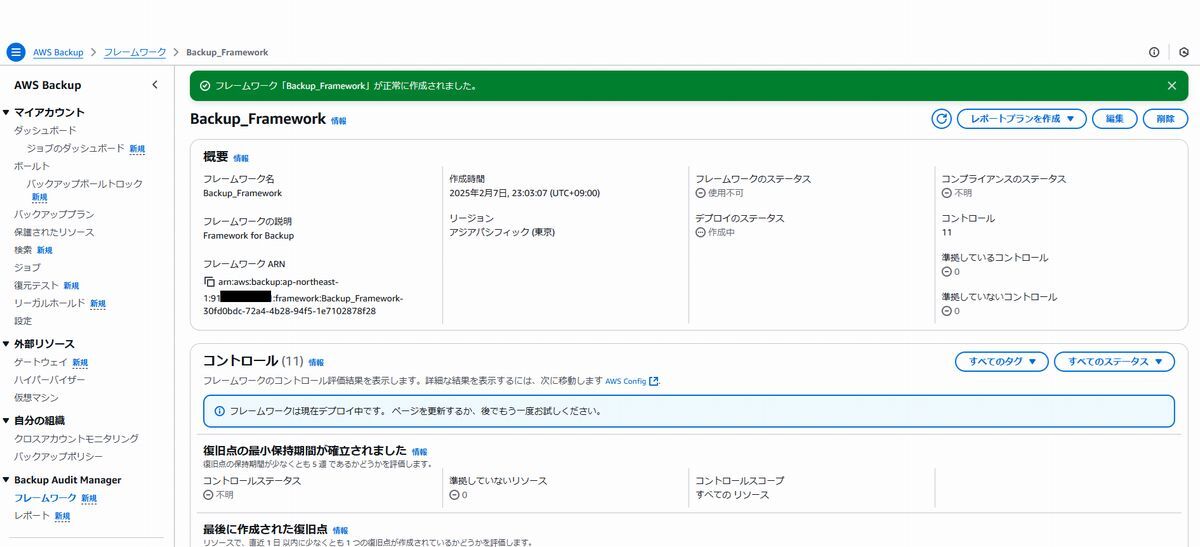Collapse the AWS Backup side navigation arrow
The image size is (1200, 547).
pyautogui.click(x=155, y=85)
